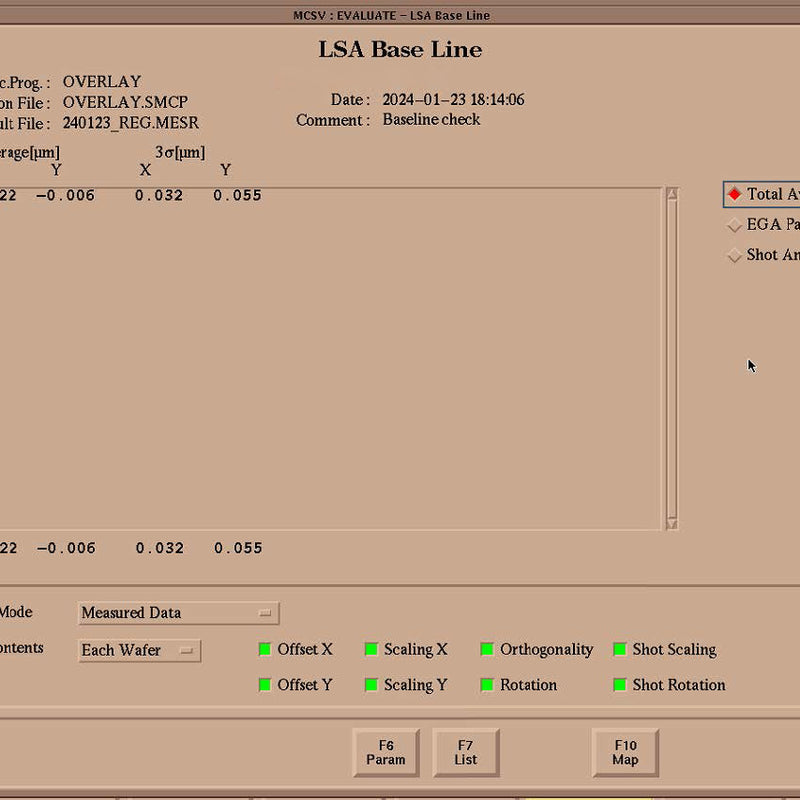800x800 pixels.
Task: Open the Measured Data mode dropdown
Action: coord(177,612)
